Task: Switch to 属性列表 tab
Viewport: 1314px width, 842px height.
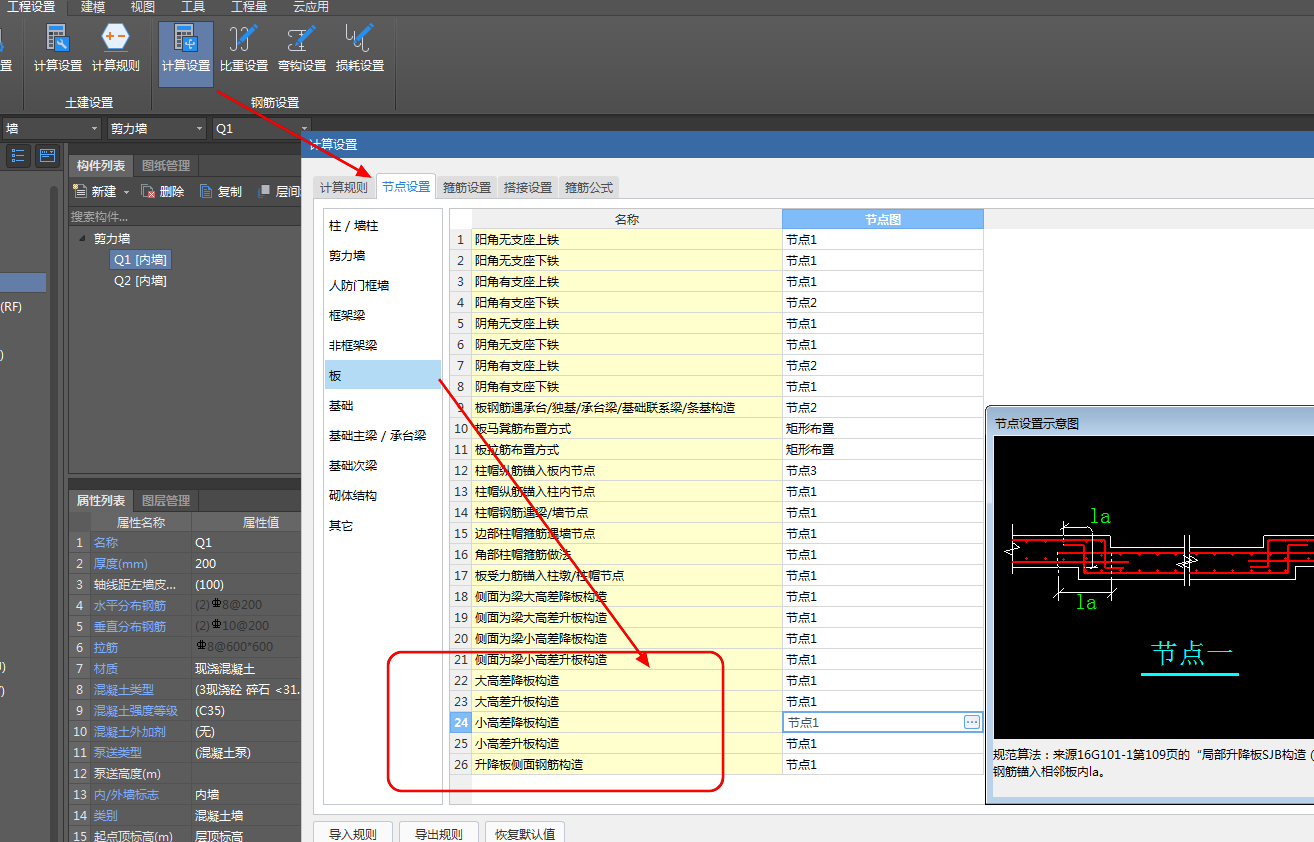Action: coord(101,500)
